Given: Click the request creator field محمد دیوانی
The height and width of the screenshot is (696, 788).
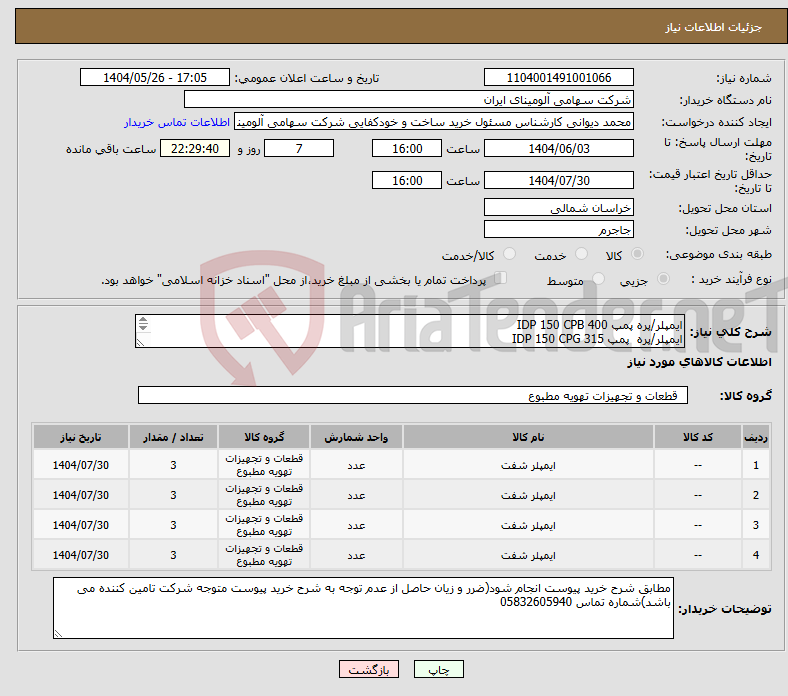Looking at the screenshot, I should [x=434, y=122].
